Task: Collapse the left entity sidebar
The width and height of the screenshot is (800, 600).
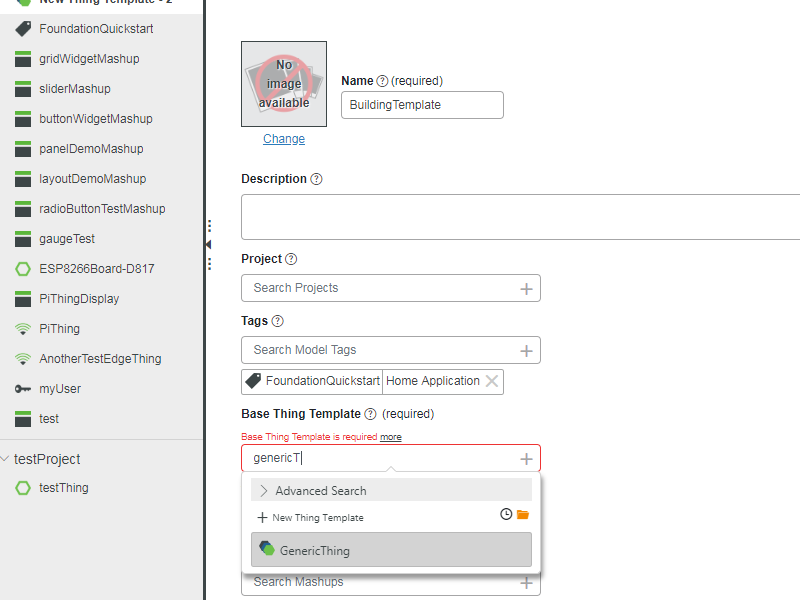Action: [x=208, y=243]
